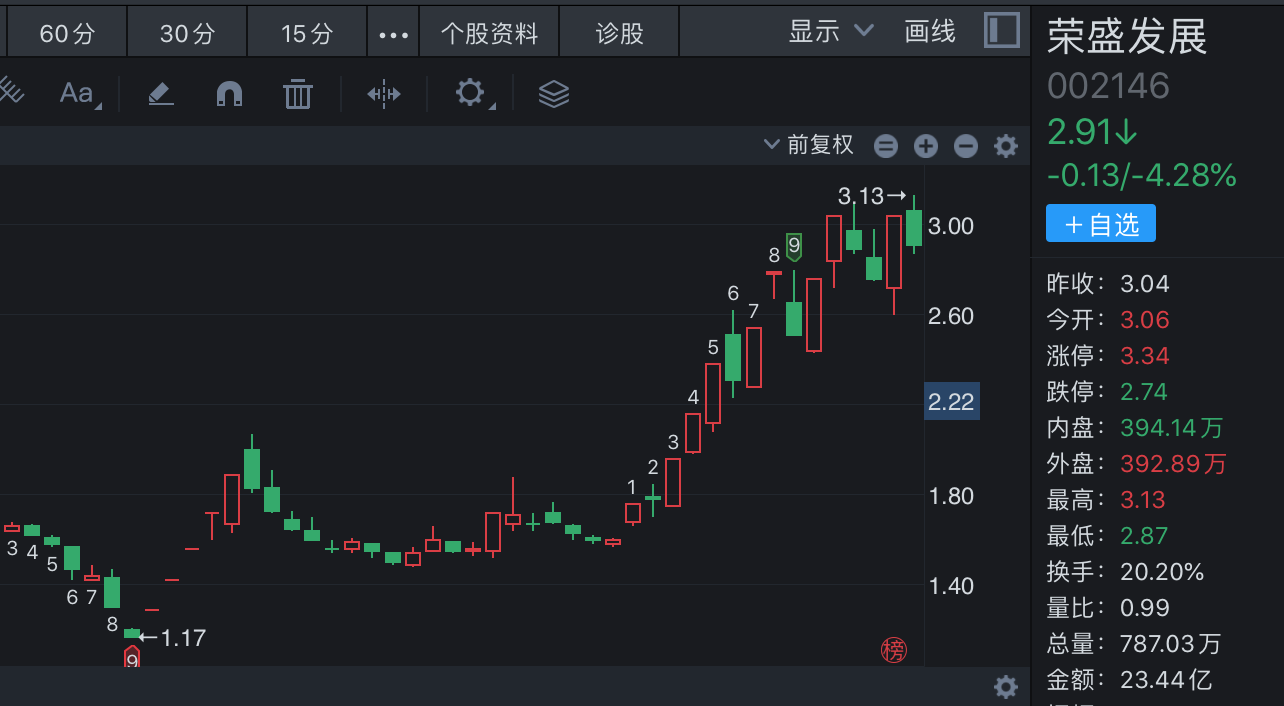Screen dimensions: 1284x706
Task: Click the 1.17 low price marker
Action: pos(172,637)
